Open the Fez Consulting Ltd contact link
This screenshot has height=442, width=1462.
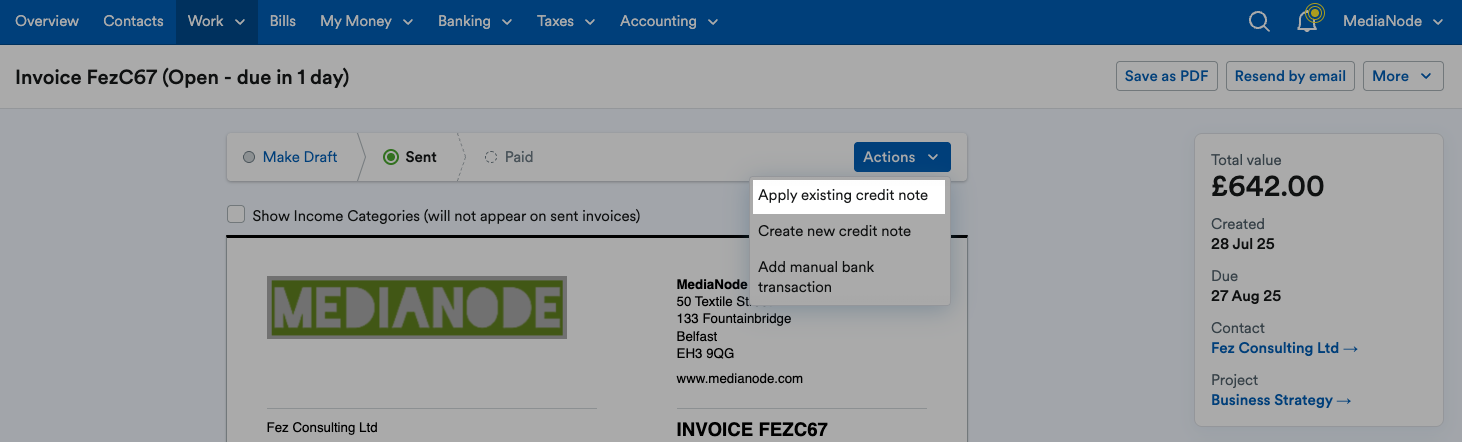click(x=1285, y=348)
